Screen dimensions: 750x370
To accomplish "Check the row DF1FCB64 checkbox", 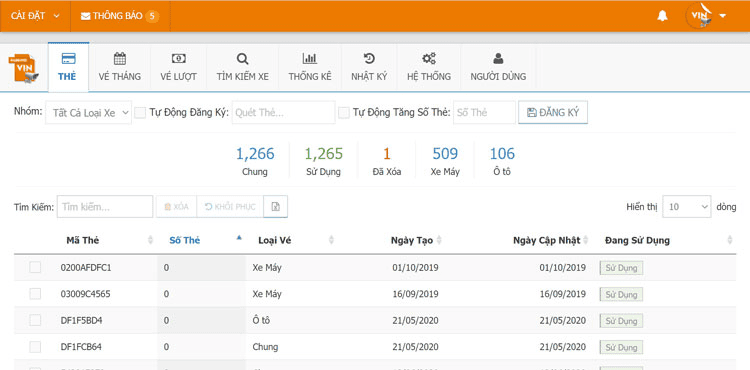I will (x=35, y=347).
